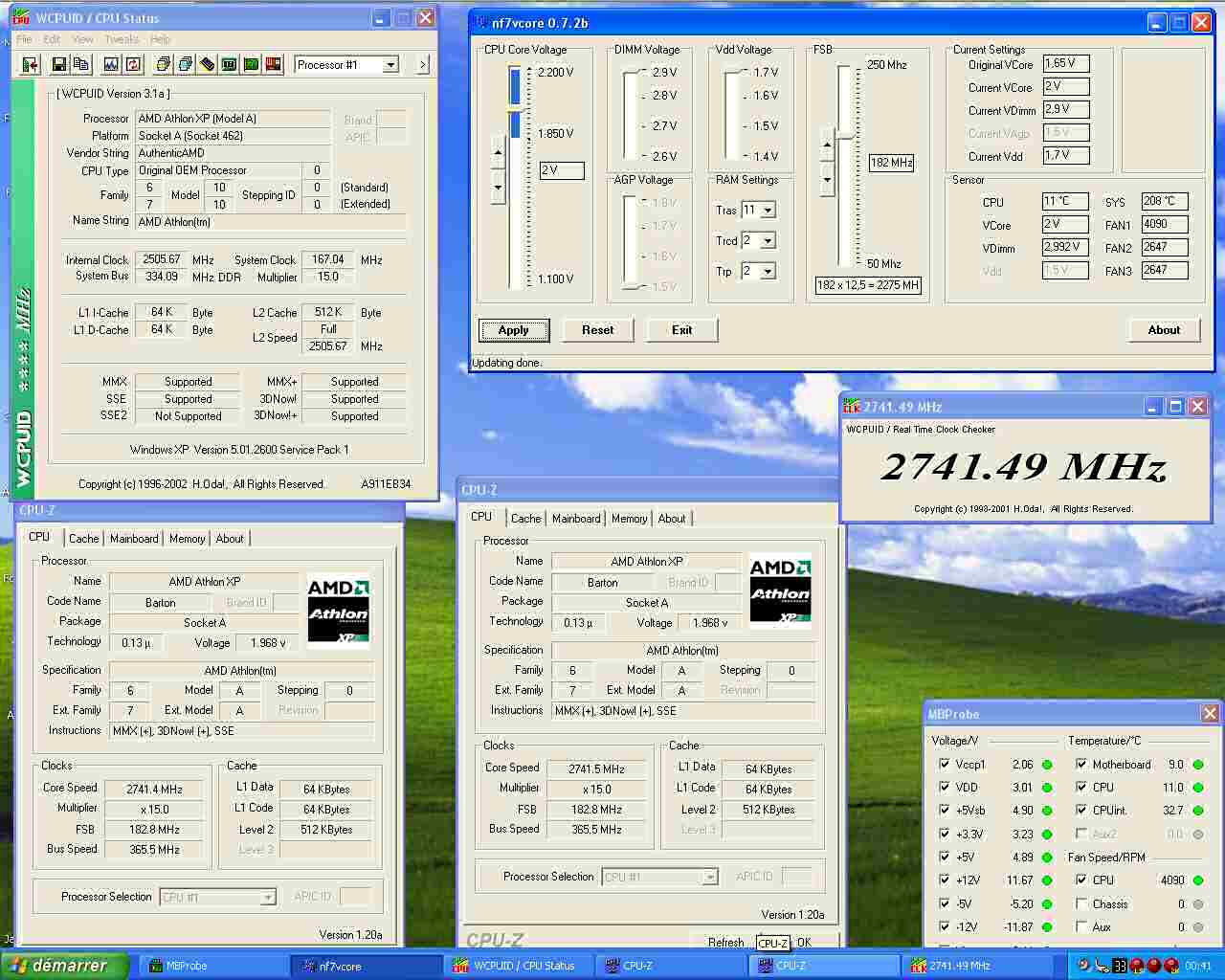Click the red refresh arrows icon in WCPUID
The width and height of the screenshot is (1225, 980).
click(x=133, y=64)
